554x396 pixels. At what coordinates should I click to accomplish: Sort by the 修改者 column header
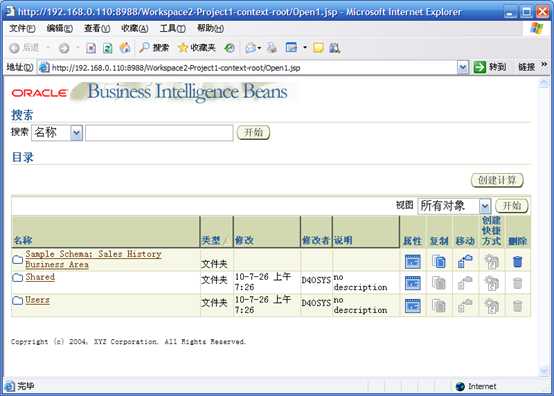[316, 241]
